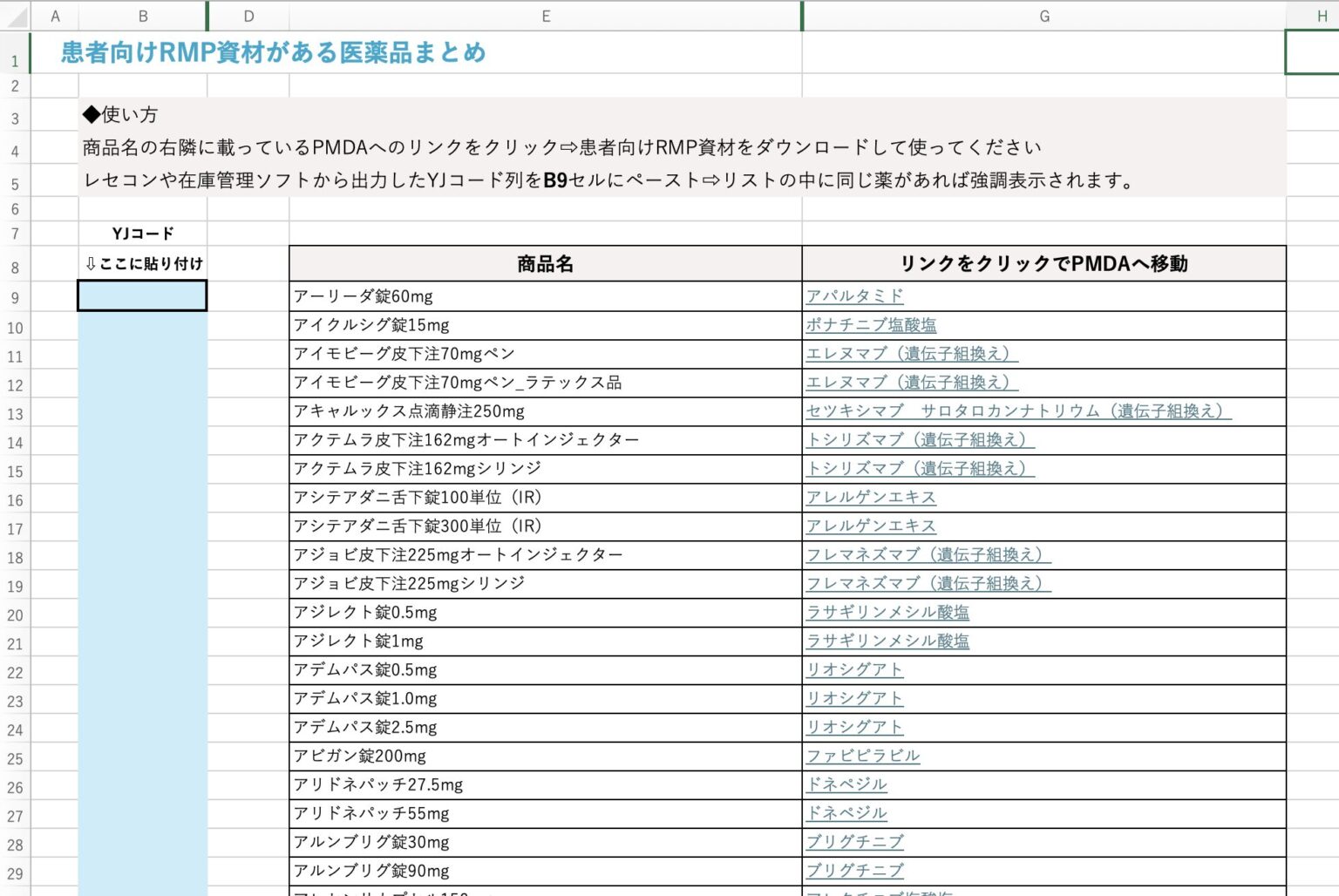Select the アキャルックス点滴静注250mg cell
The width and height of the screenshot is (1339, 896).
(546, 411)
